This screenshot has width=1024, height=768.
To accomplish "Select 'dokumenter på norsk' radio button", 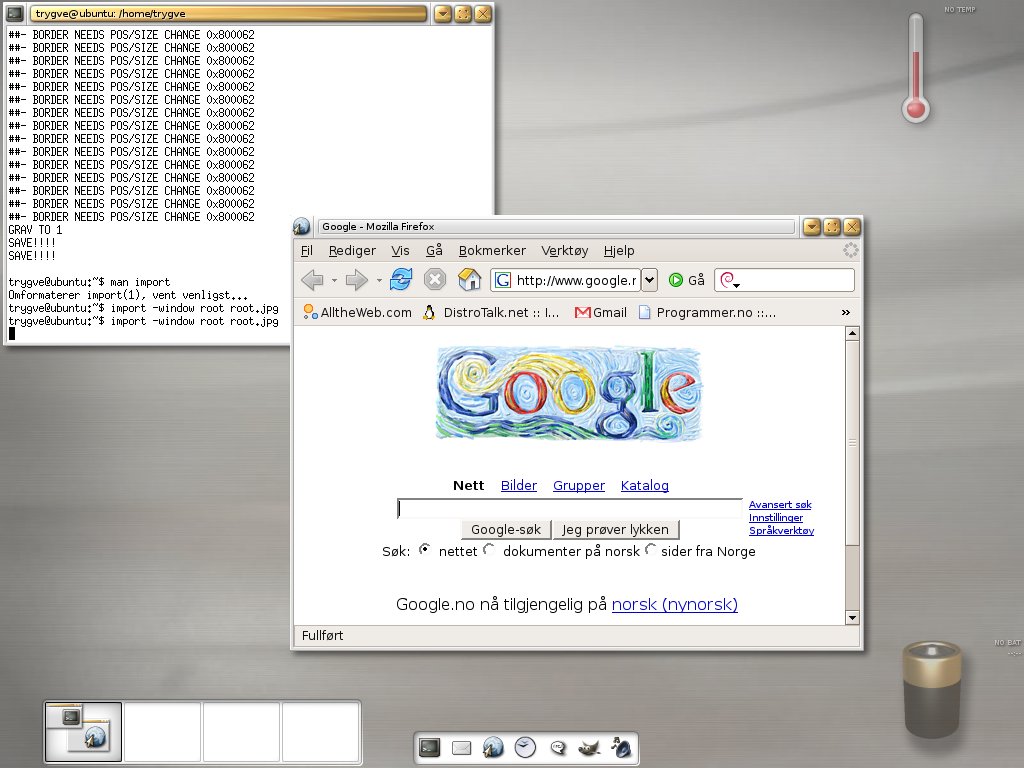I will [488, 550].
